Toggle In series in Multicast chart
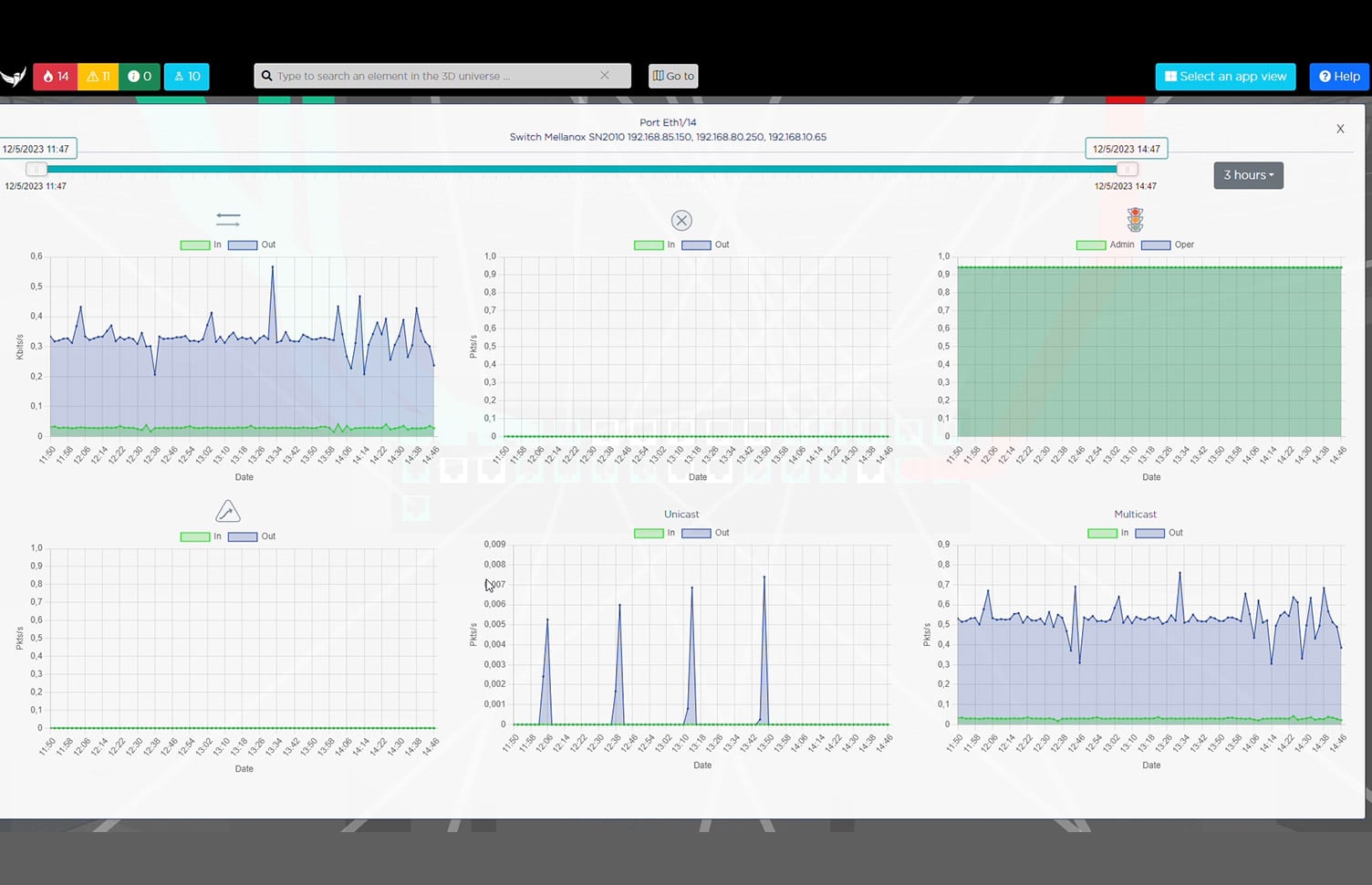 pos(1108,533)
